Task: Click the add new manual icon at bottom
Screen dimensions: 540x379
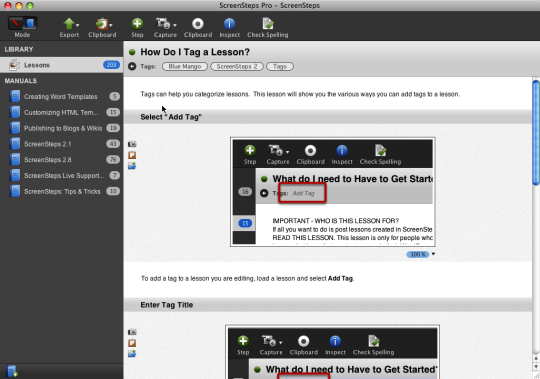Action: pos(12,371)
